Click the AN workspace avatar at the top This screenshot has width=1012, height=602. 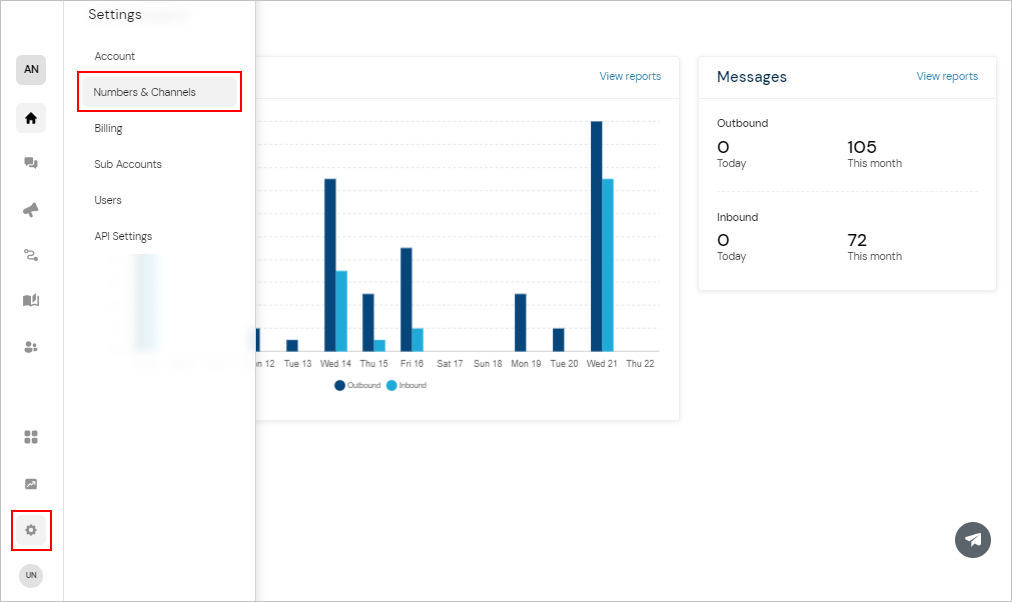(30, 70)
